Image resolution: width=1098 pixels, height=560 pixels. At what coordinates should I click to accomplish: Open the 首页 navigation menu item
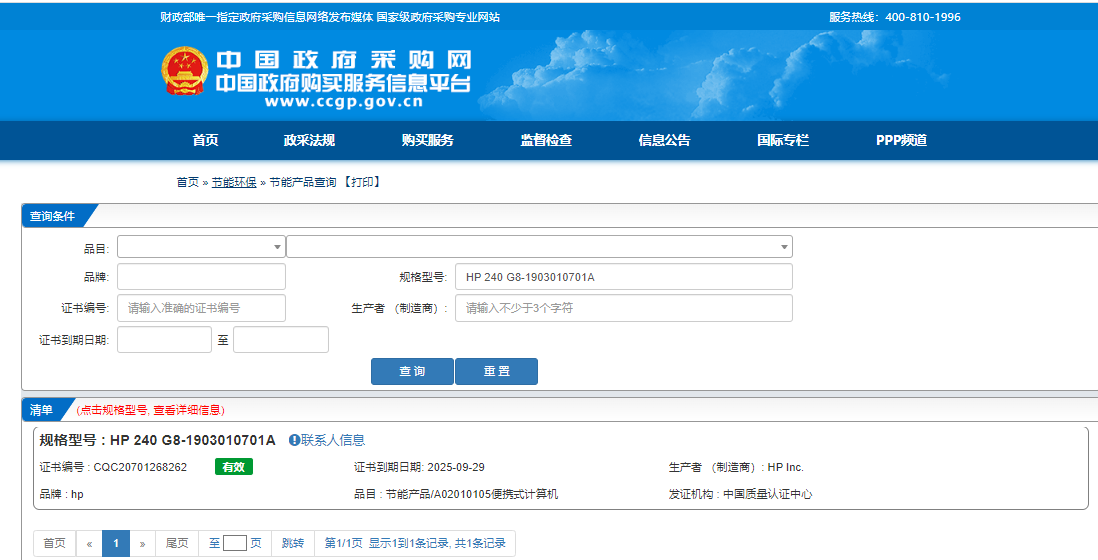205,140
